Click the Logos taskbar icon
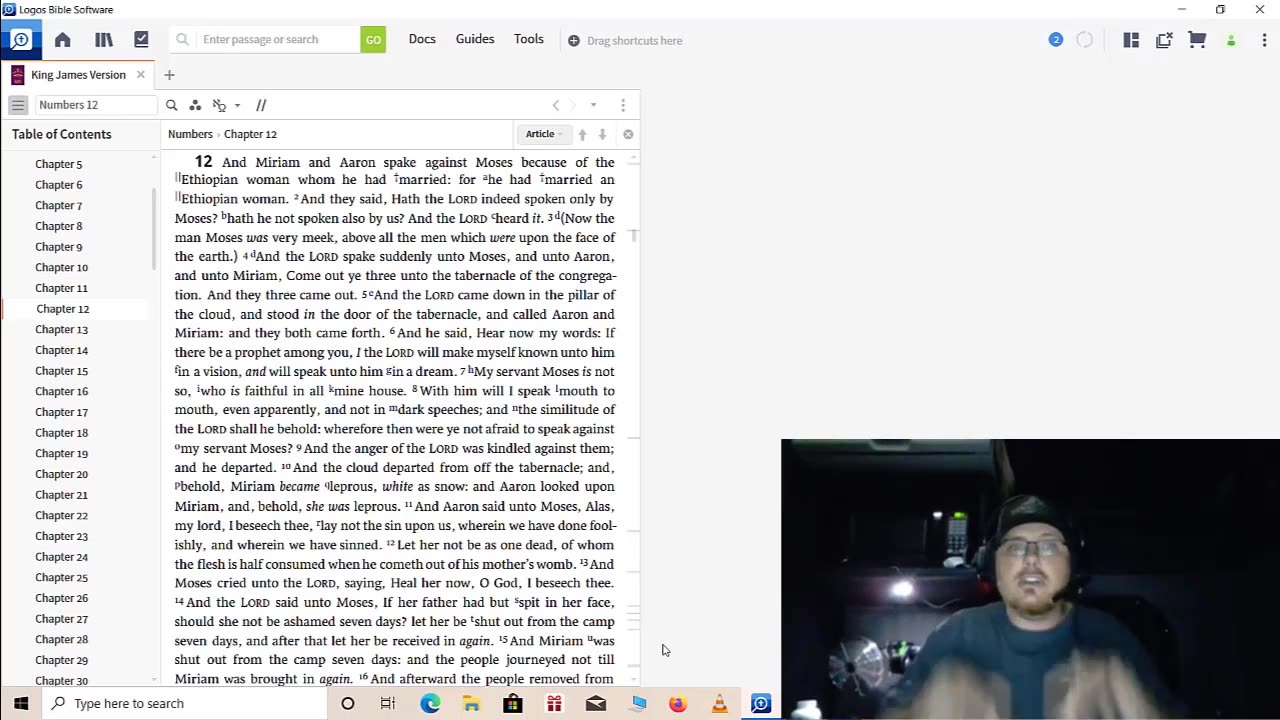 [x=761, y=703]
